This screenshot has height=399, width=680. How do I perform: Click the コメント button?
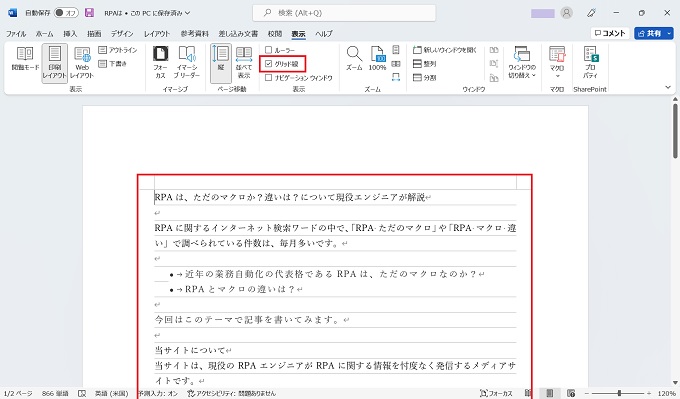[610, 33]
